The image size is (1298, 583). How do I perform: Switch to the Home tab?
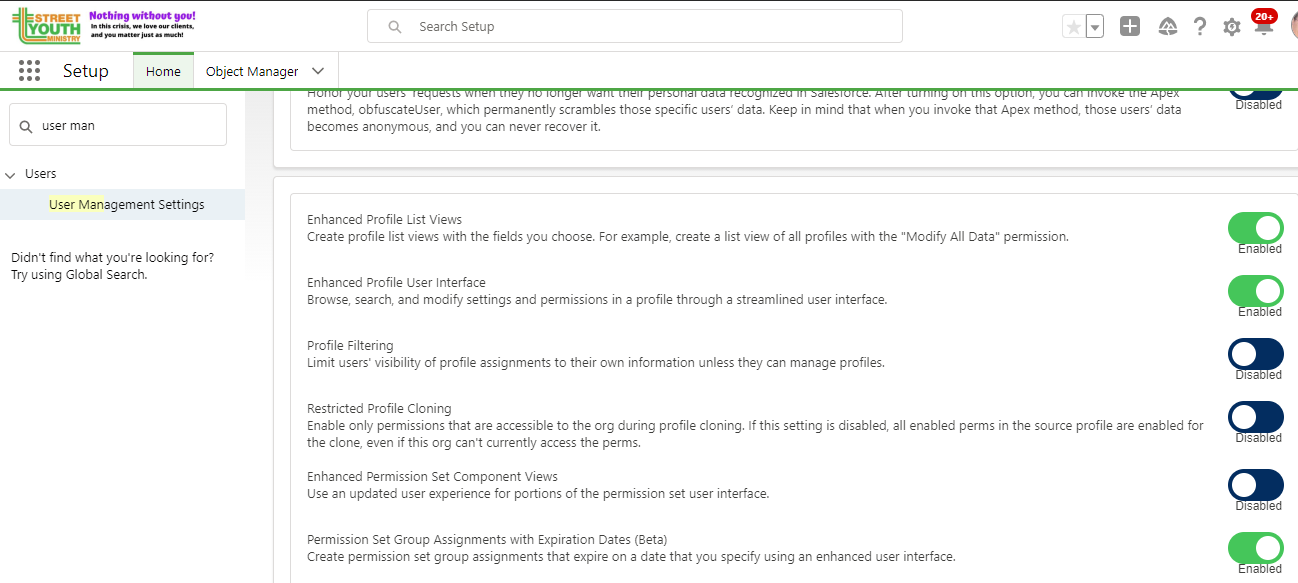pyautogui.click(x=163, y=71)
